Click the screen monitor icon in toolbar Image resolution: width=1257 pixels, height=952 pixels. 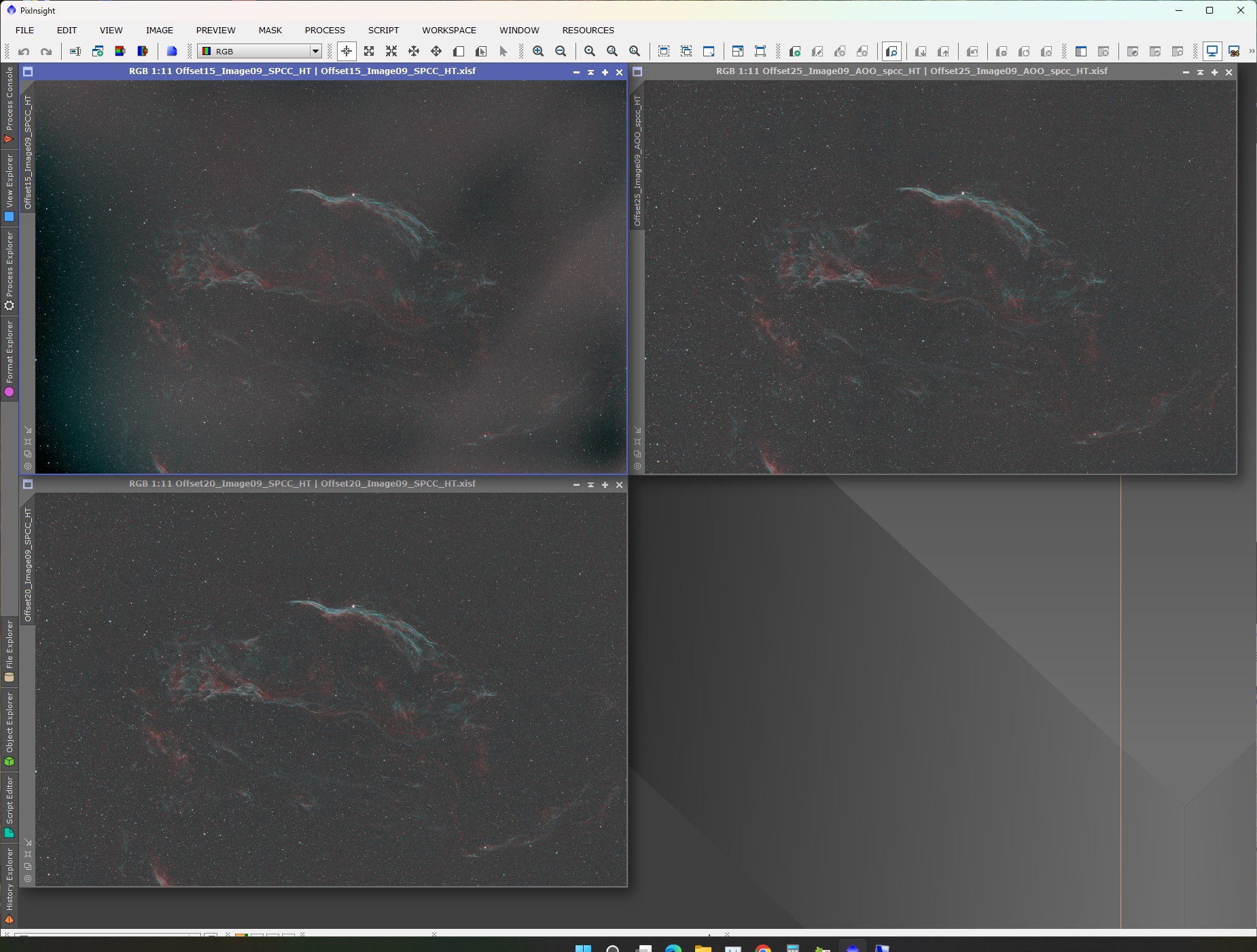click(1212, 52)
